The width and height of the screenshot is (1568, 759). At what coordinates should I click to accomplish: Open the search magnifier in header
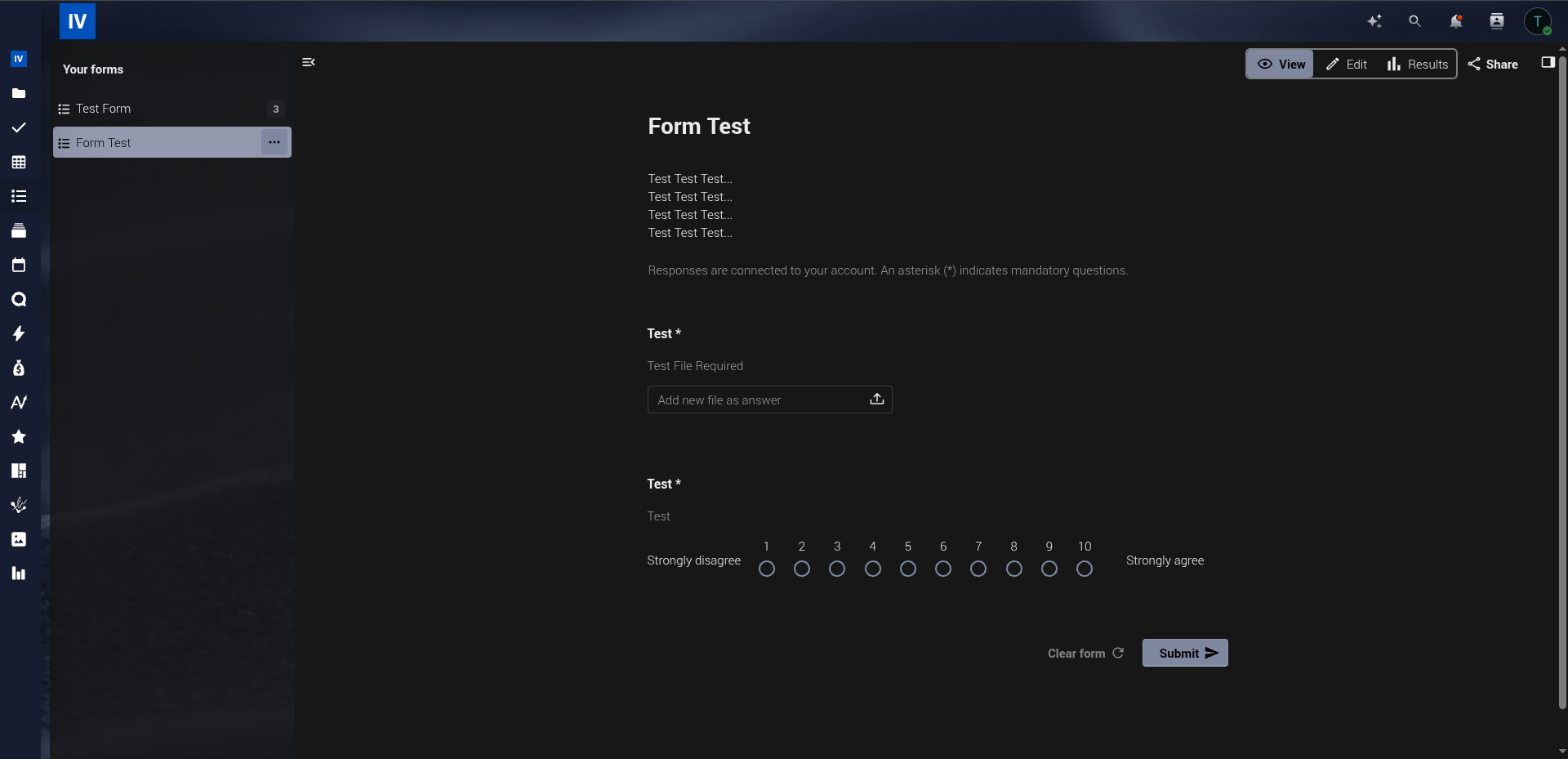point(1414,21)
